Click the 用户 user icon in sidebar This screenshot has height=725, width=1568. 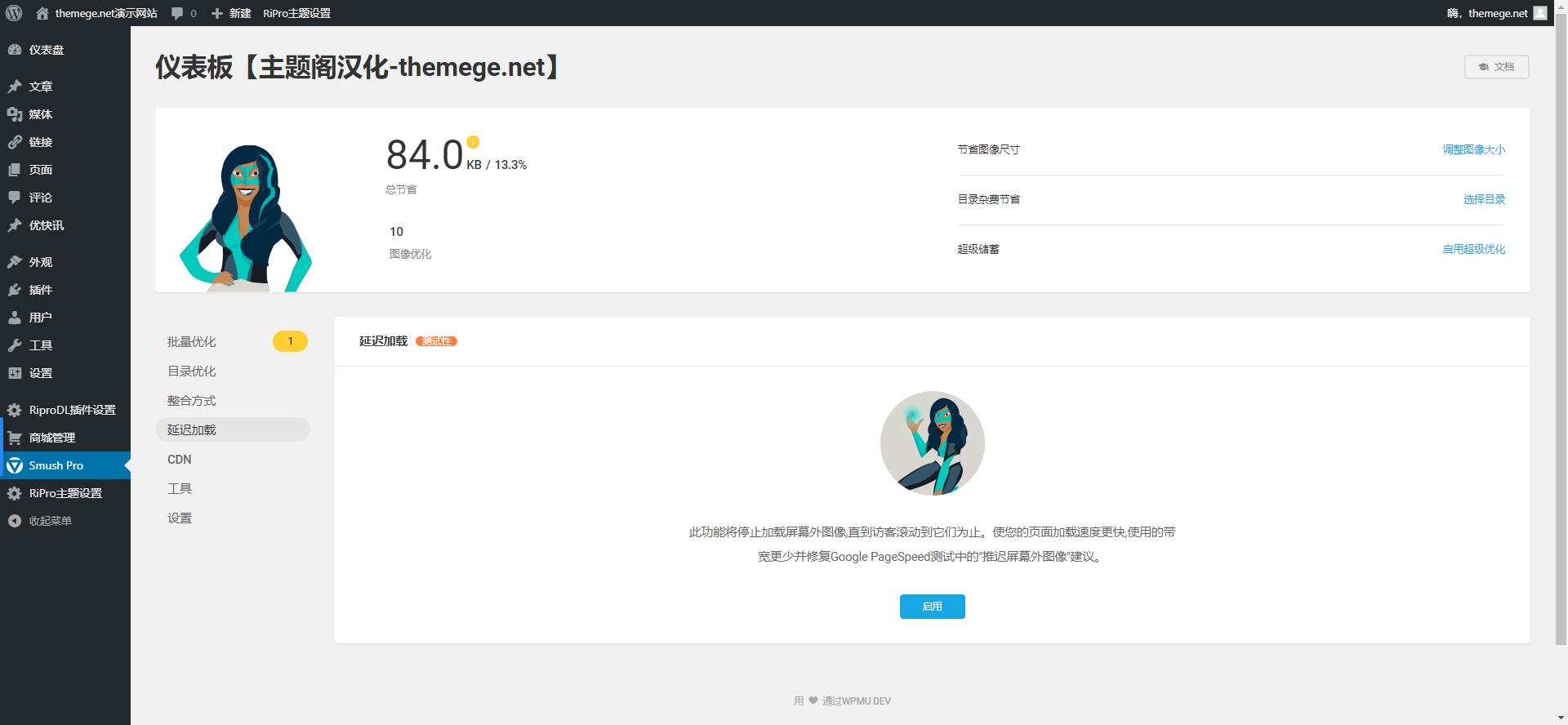click(x=15, y=318)
